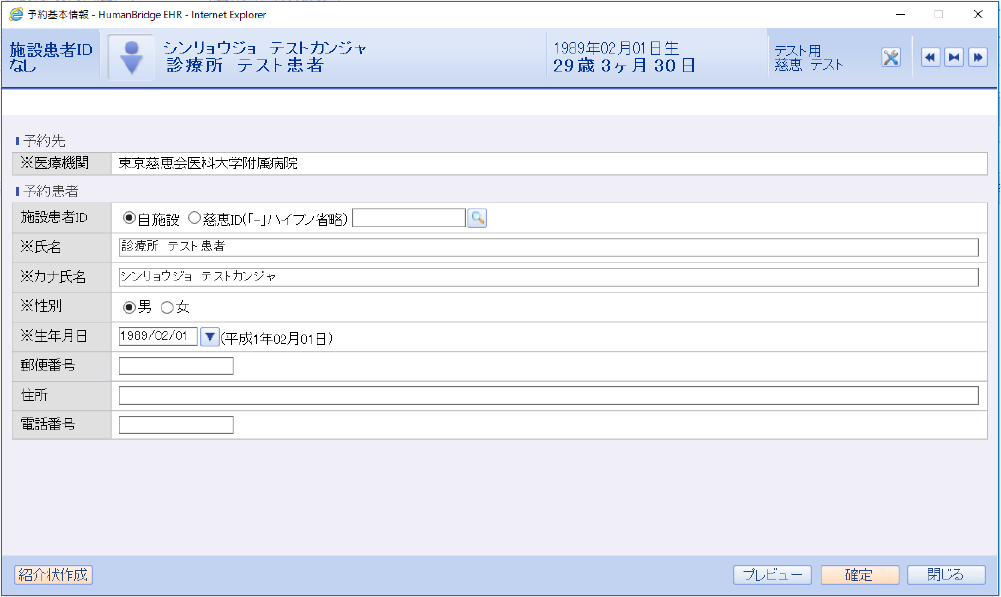Click the center collapse arrows icon
Image resolution: width=1001 pixels, height=597 pixels.
(x=954, y=57)
